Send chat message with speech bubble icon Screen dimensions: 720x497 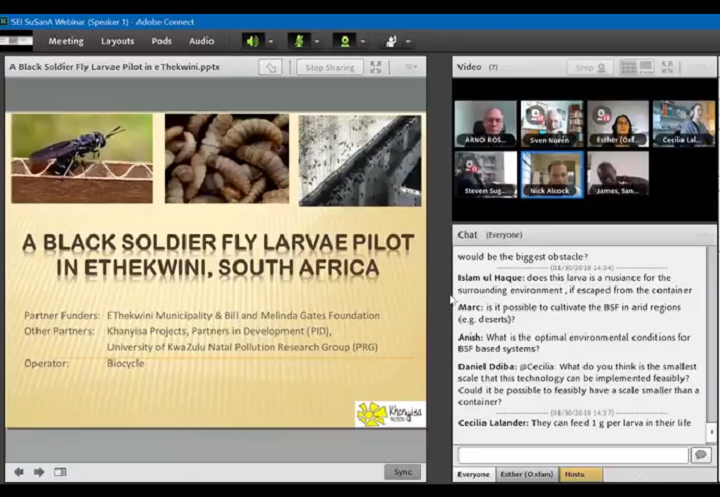coord(700,455)
